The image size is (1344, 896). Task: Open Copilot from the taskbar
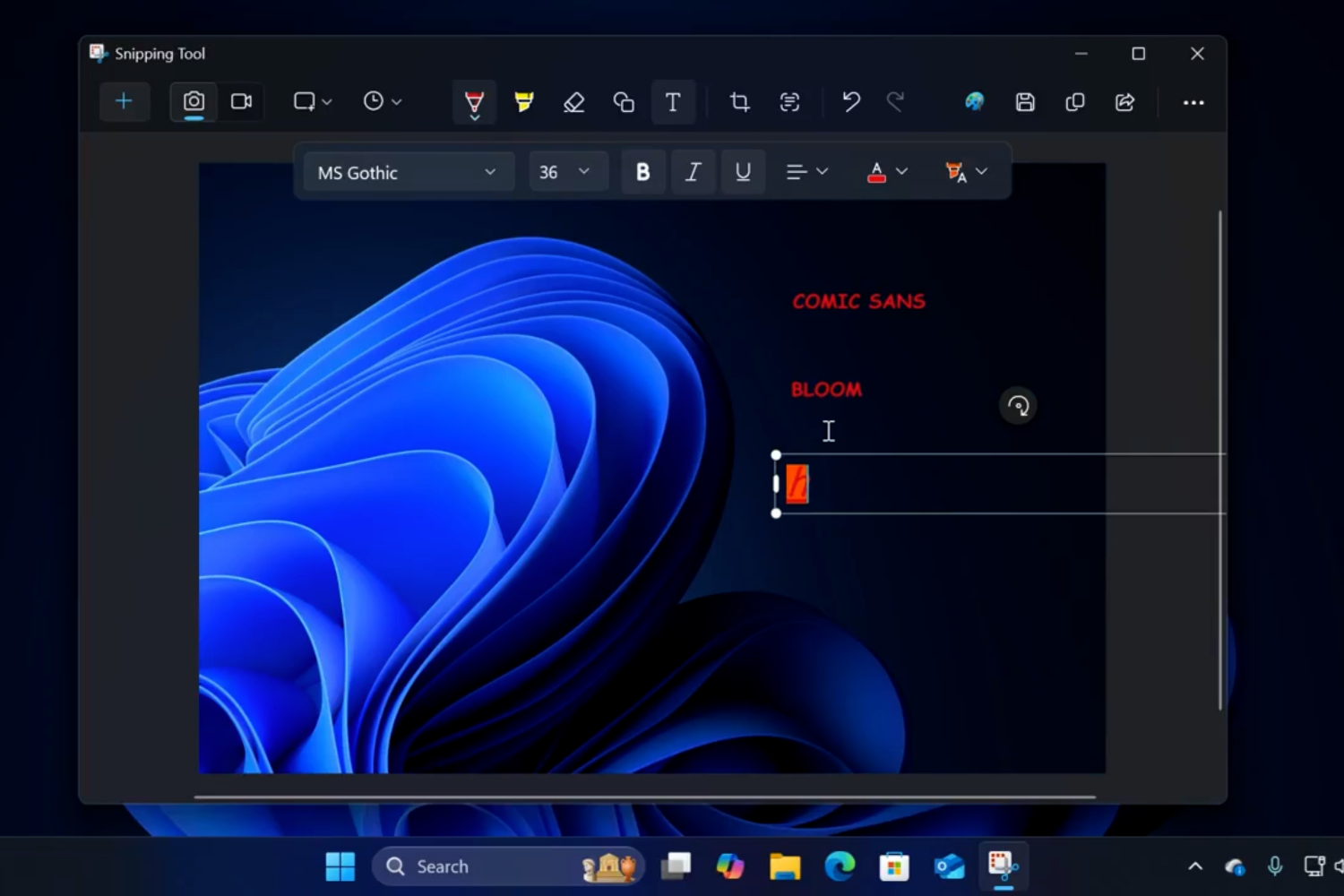click(730, 866)
